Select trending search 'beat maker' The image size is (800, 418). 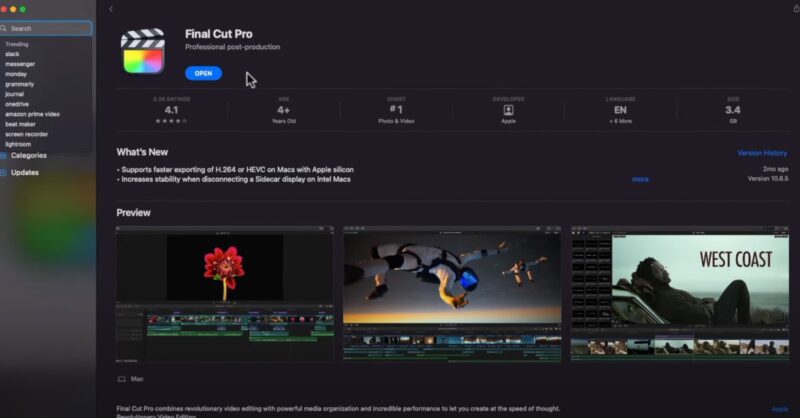coord(20,124)
